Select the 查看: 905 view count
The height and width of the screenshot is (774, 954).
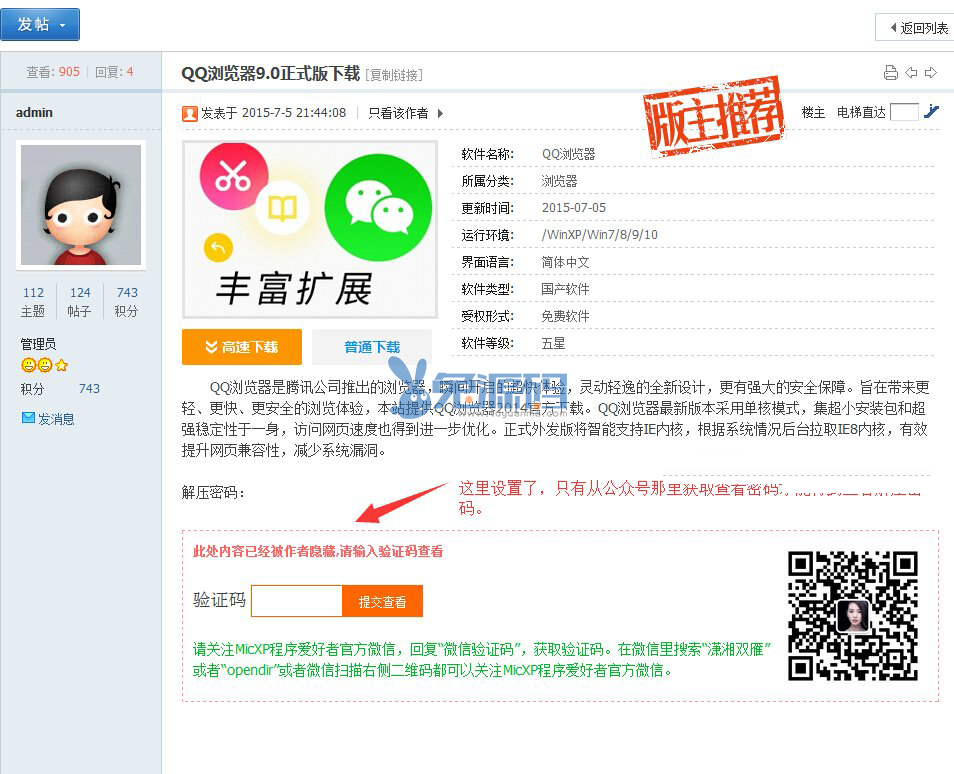tap(53, 72)
